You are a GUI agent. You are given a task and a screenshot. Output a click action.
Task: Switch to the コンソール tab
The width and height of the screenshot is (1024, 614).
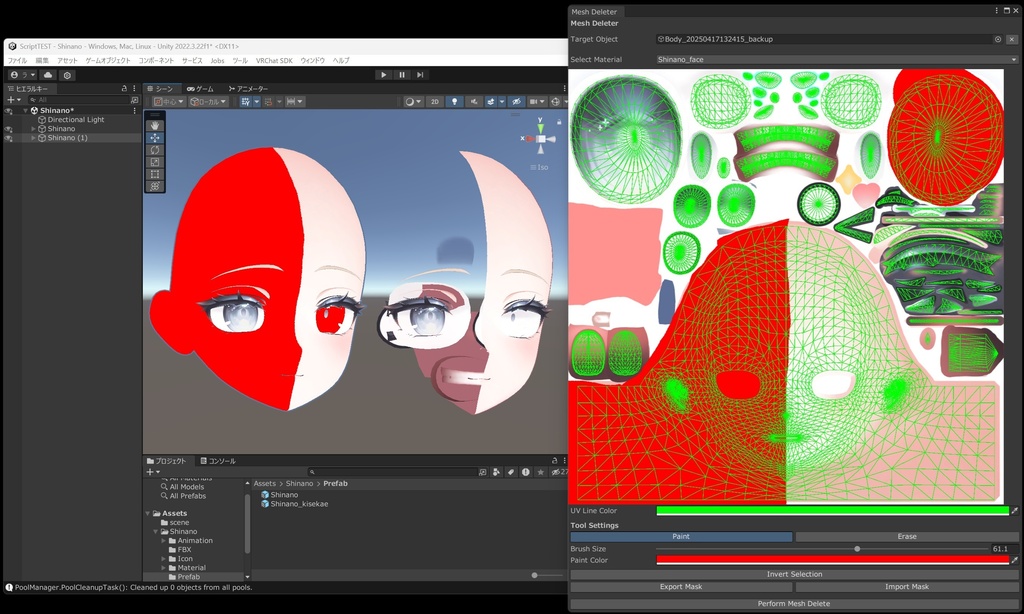pos(218,461)
